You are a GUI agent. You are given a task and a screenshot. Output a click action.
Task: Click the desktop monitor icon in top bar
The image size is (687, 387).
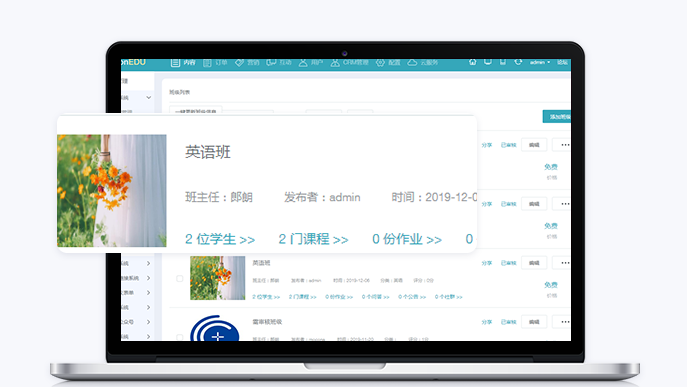click(488, 62)
